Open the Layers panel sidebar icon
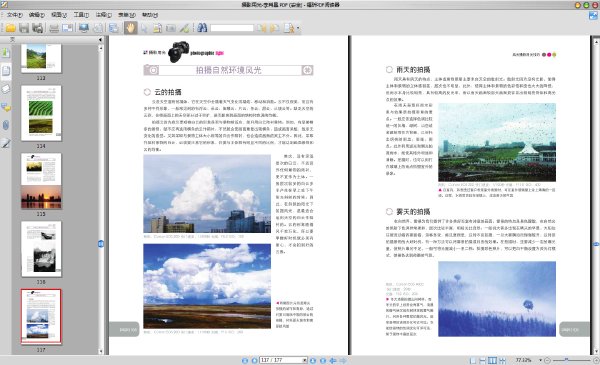This screenshot has width=600, height=365. click(x=6, y=89)
